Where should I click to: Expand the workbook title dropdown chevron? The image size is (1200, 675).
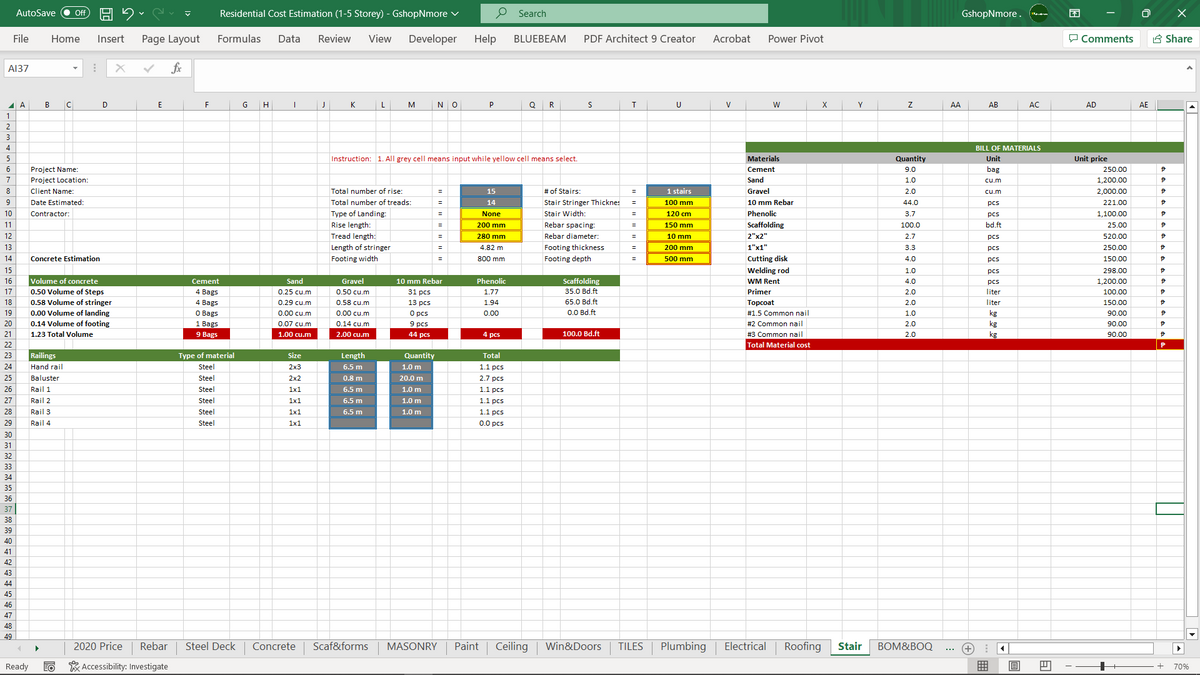tap(456, 14)
